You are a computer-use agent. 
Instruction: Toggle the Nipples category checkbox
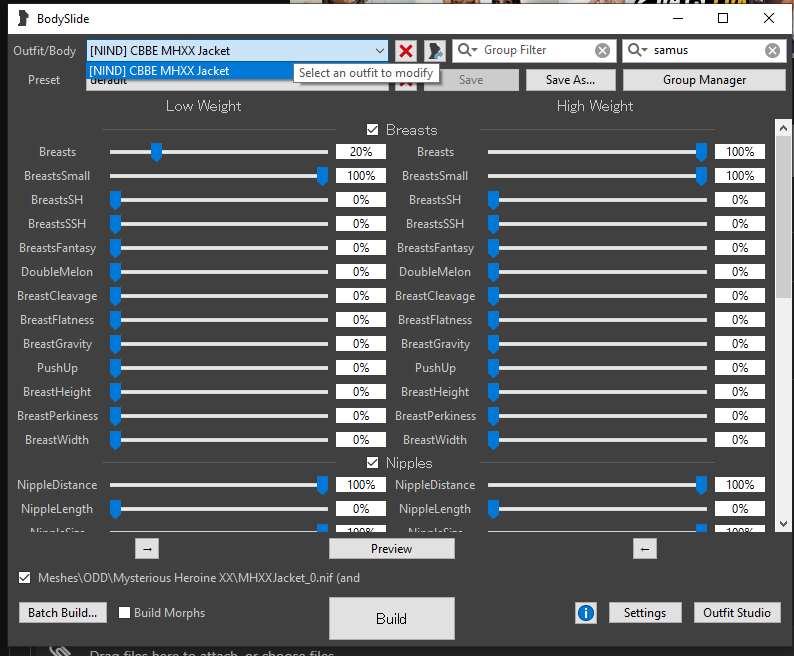click(x=372, y=462)
